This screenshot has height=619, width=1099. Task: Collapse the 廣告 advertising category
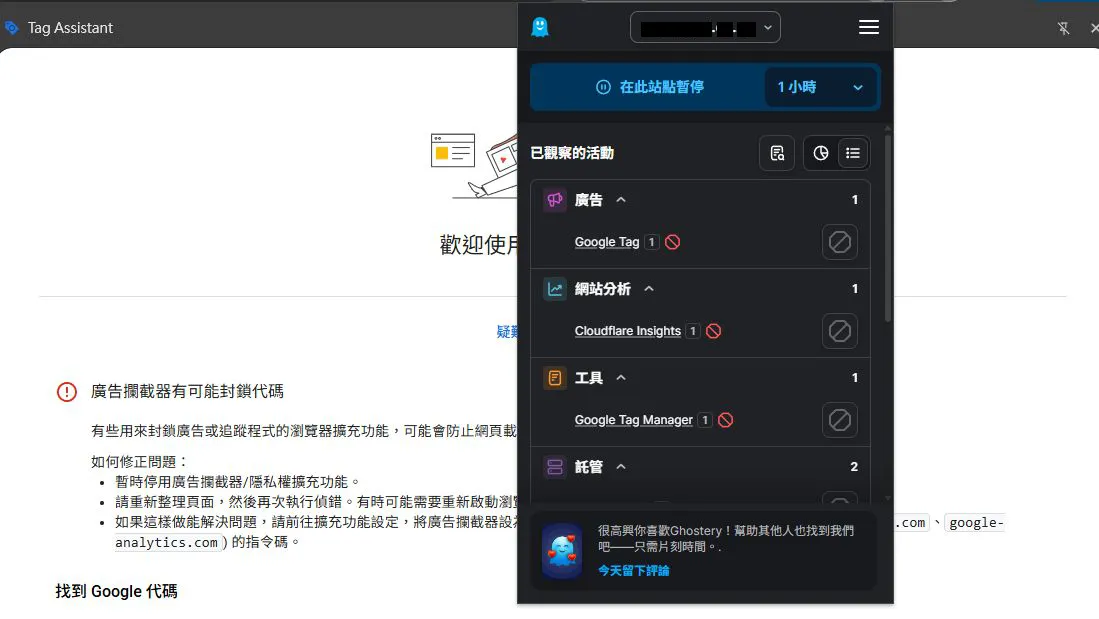621,200
